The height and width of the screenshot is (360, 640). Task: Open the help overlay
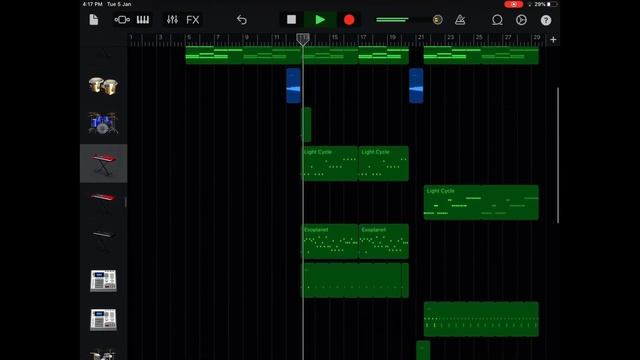(546, 20)
